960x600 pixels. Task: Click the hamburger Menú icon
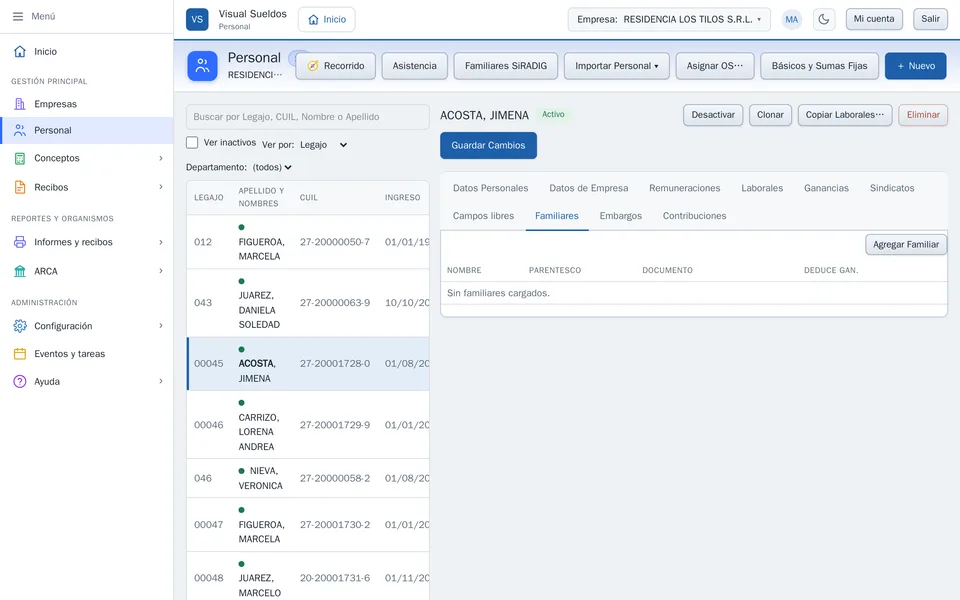(18, 17)
